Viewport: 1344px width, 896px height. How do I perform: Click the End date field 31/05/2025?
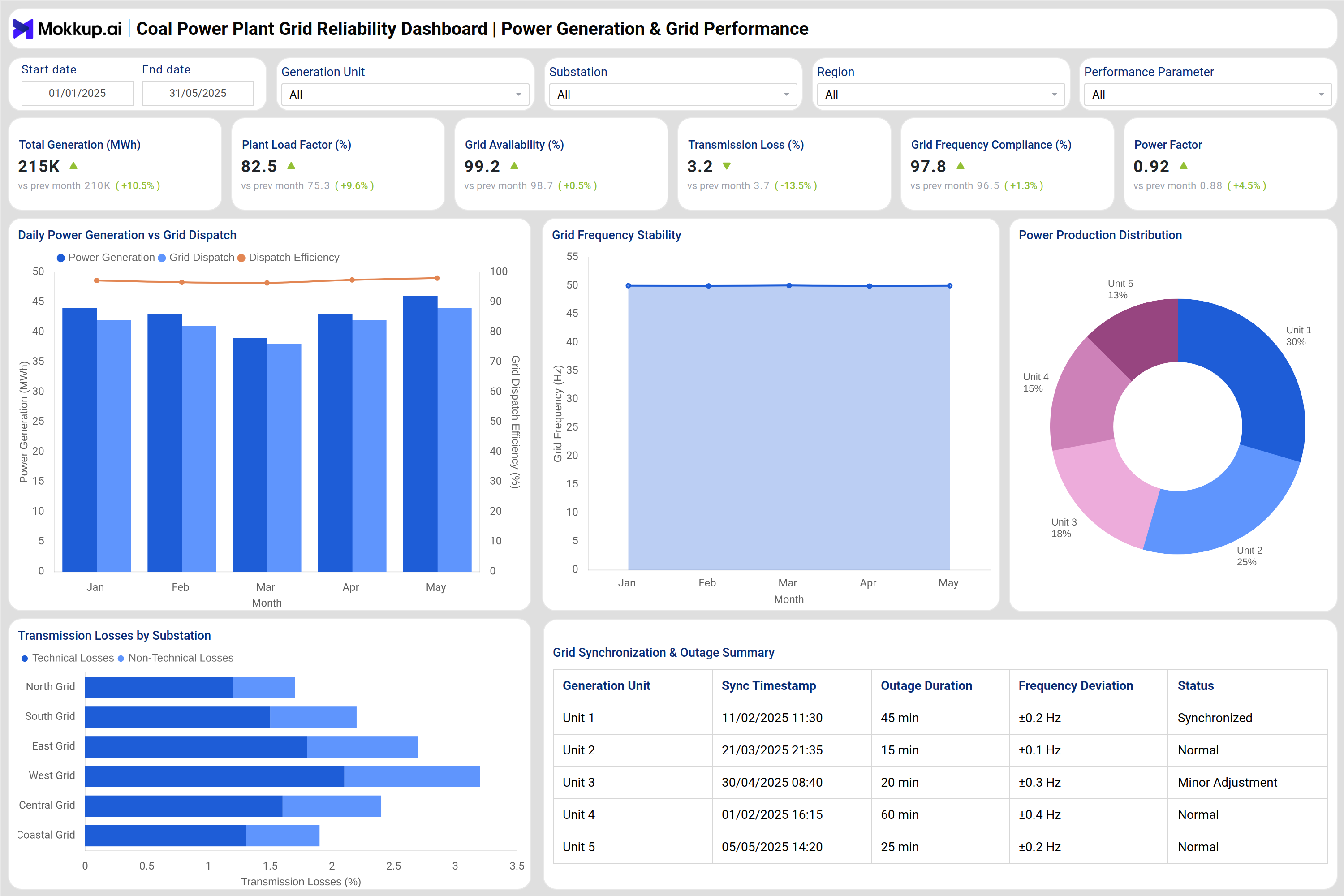click(x=198, y=93)
